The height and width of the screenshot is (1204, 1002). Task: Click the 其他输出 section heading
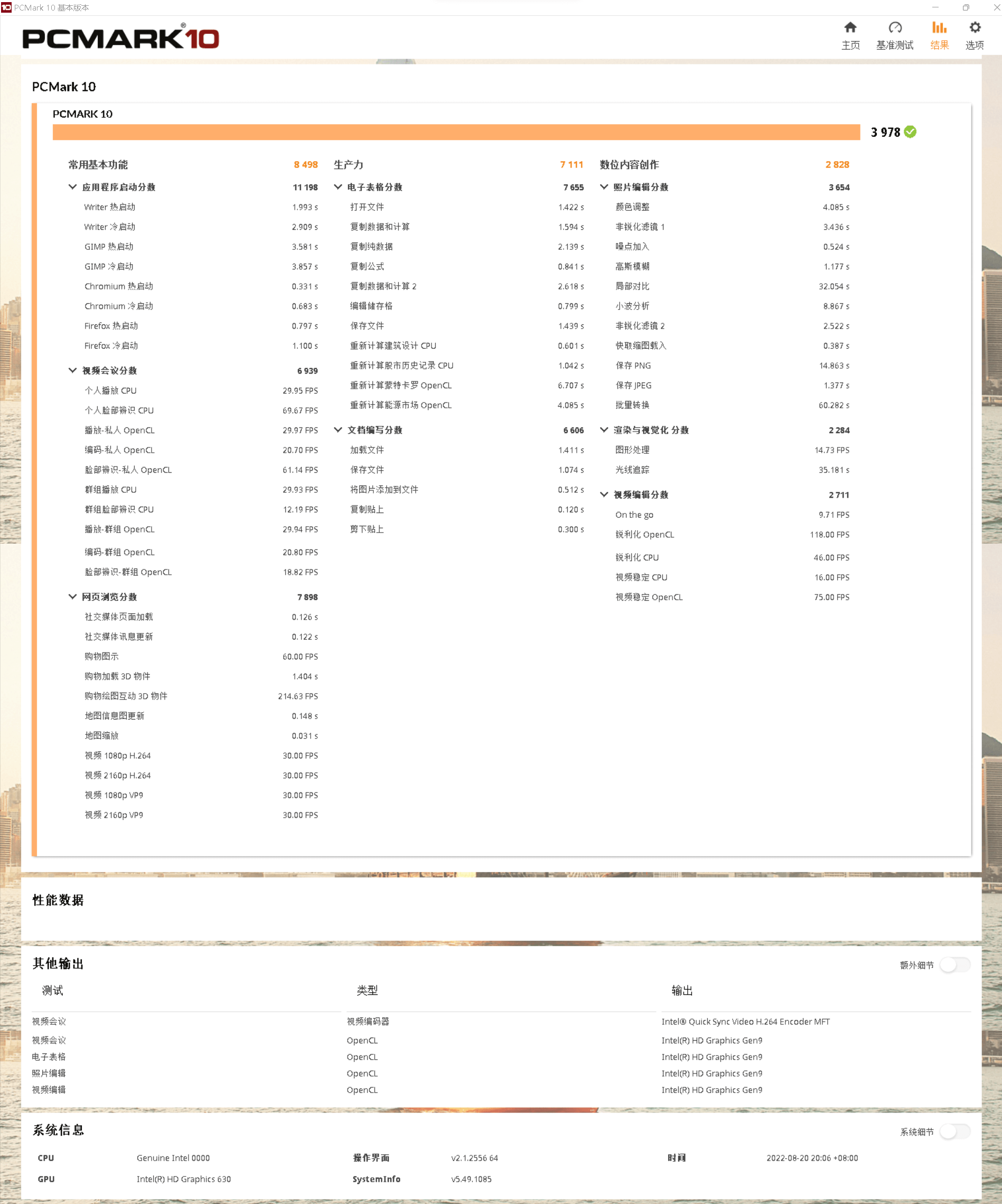click(x=58, y=963)
